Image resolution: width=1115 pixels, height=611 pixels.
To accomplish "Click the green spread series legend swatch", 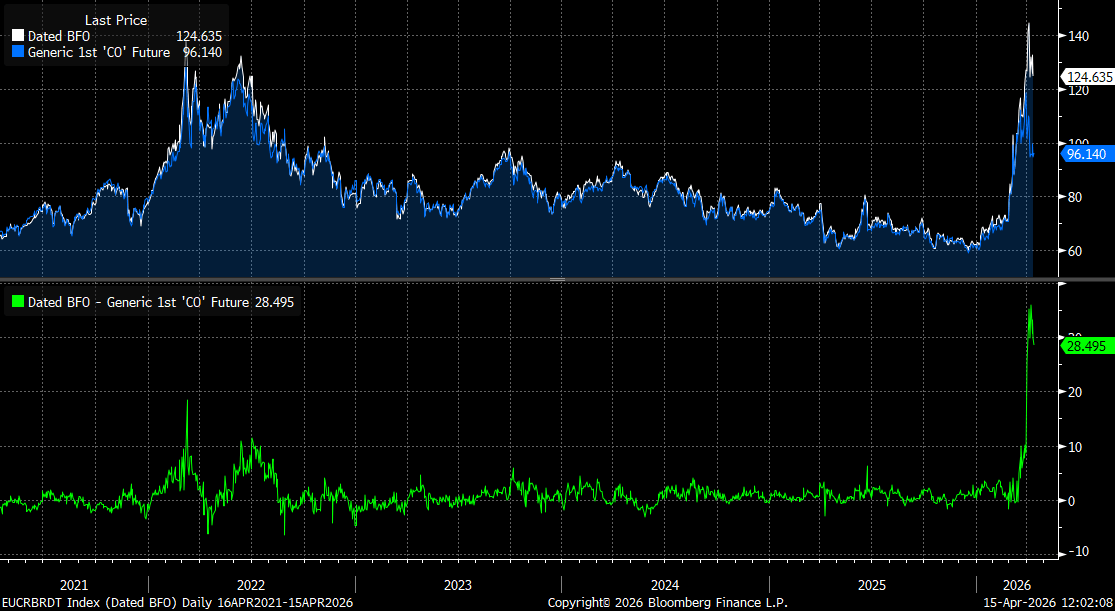I will (16, 301).
